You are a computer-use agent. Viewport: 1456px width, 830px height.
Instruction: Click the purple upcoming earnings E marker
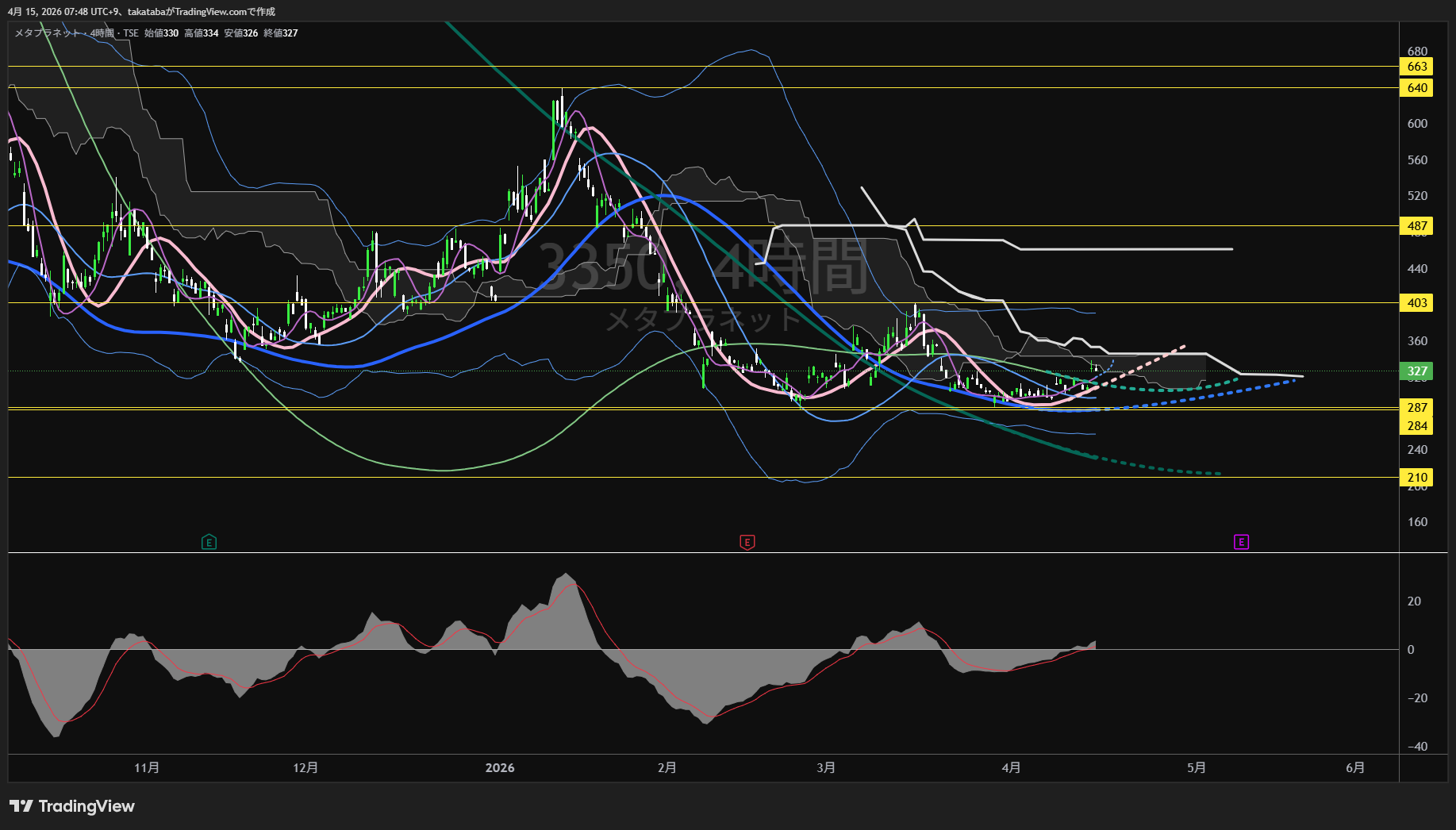click(1241, 542)
